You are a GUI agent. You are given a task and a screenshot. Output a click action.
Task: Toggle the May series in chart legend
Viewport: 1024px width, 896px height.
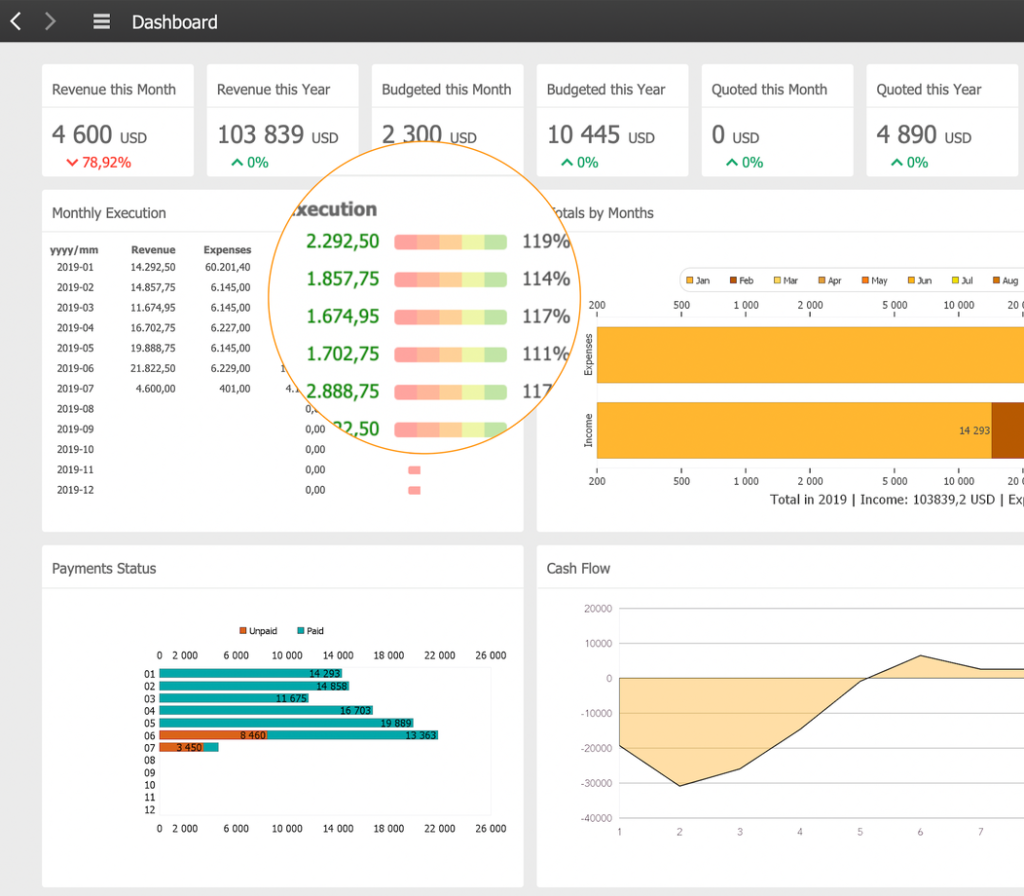click(872, 281)
